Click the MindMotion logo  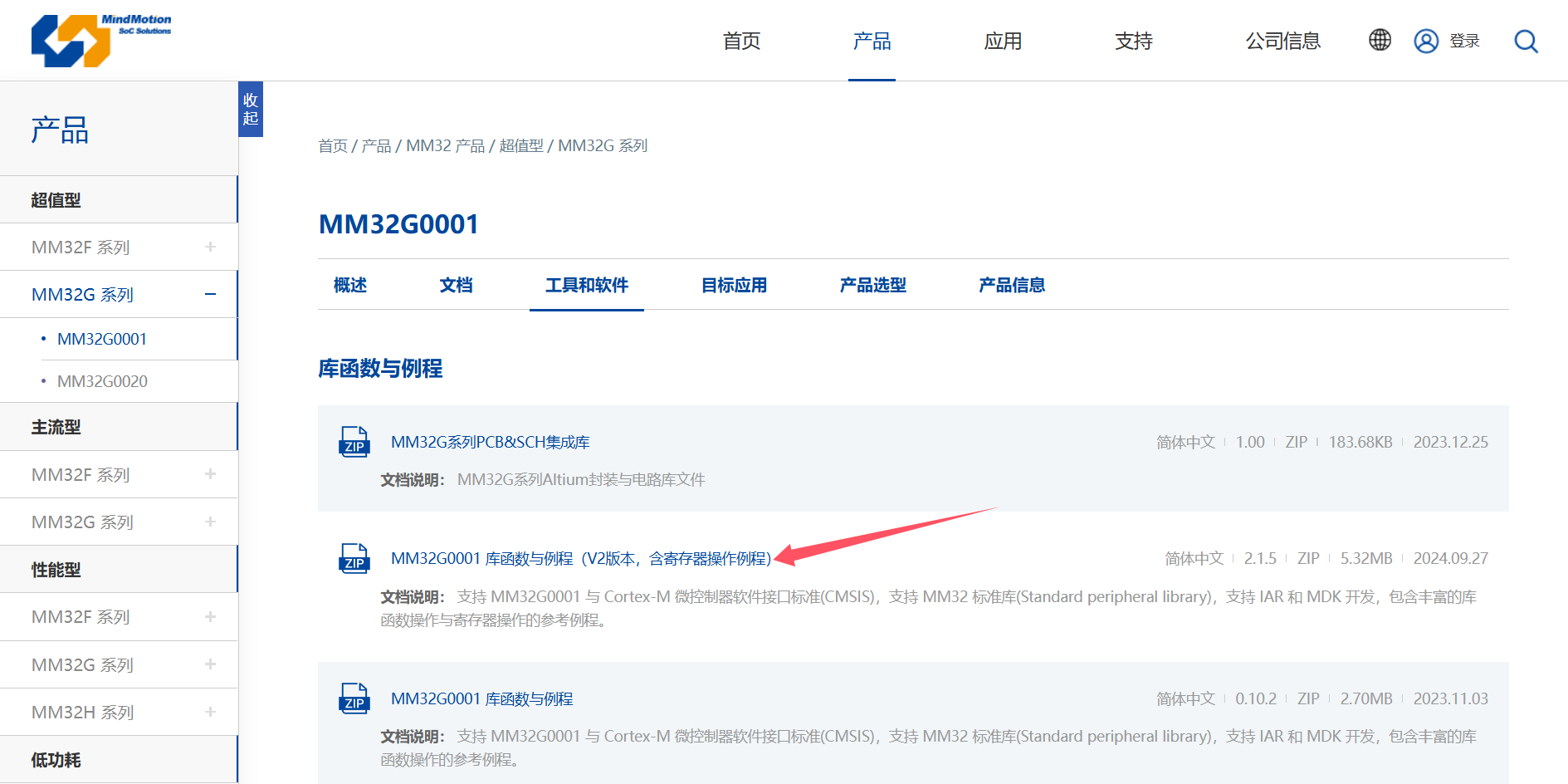100,40
